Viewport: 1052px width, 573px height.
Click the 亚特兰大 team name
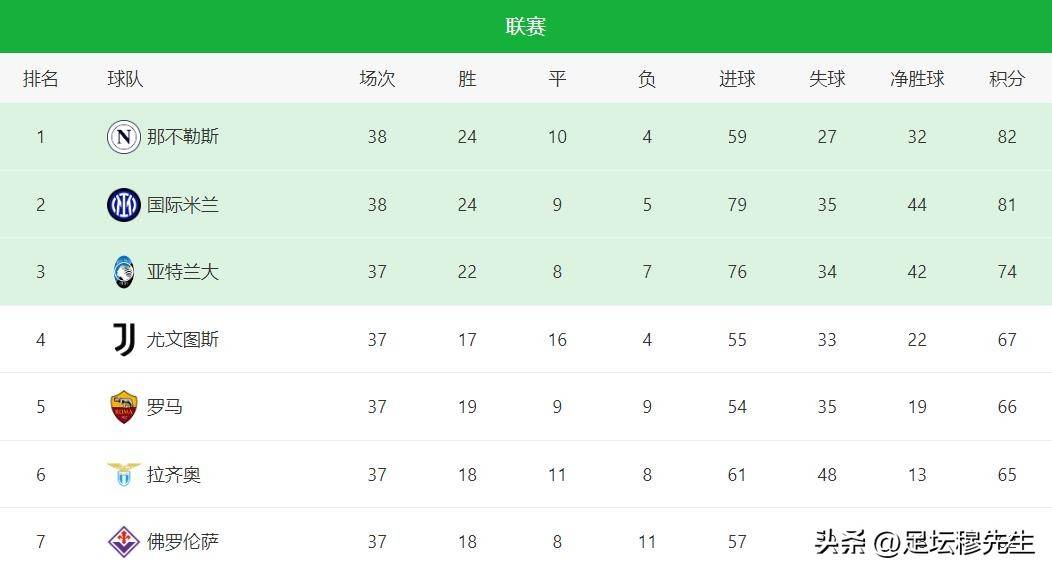point(183,272)
